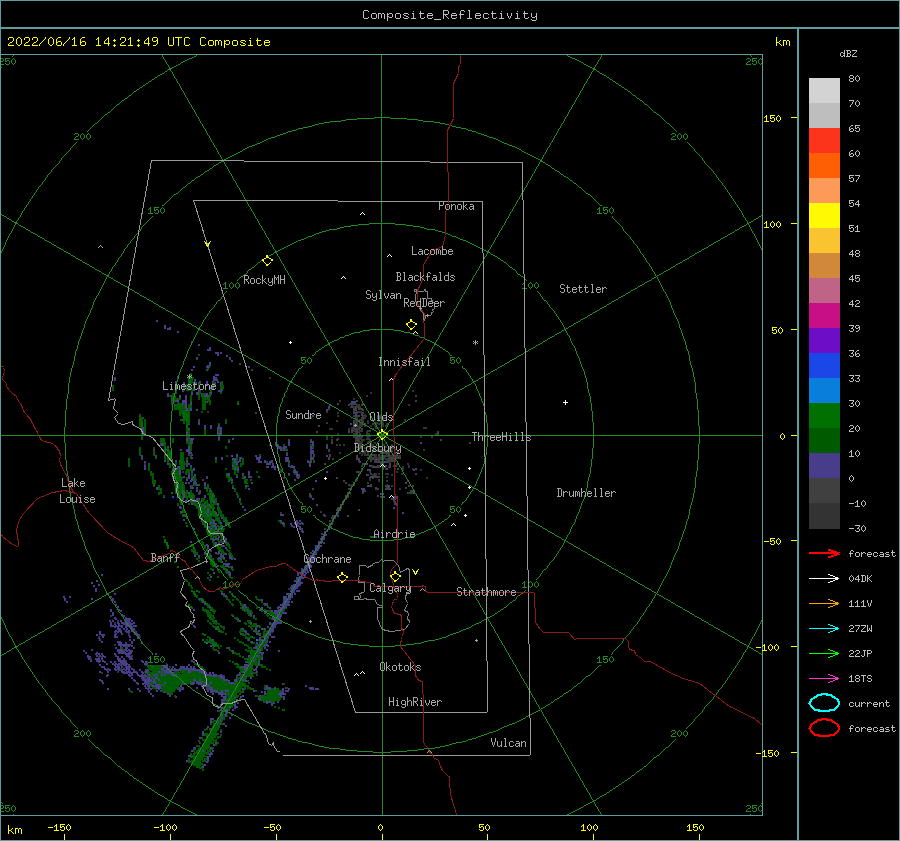900x841 pixels.
Task: Click the Cochrane label
Action: [x=327, y=559]
